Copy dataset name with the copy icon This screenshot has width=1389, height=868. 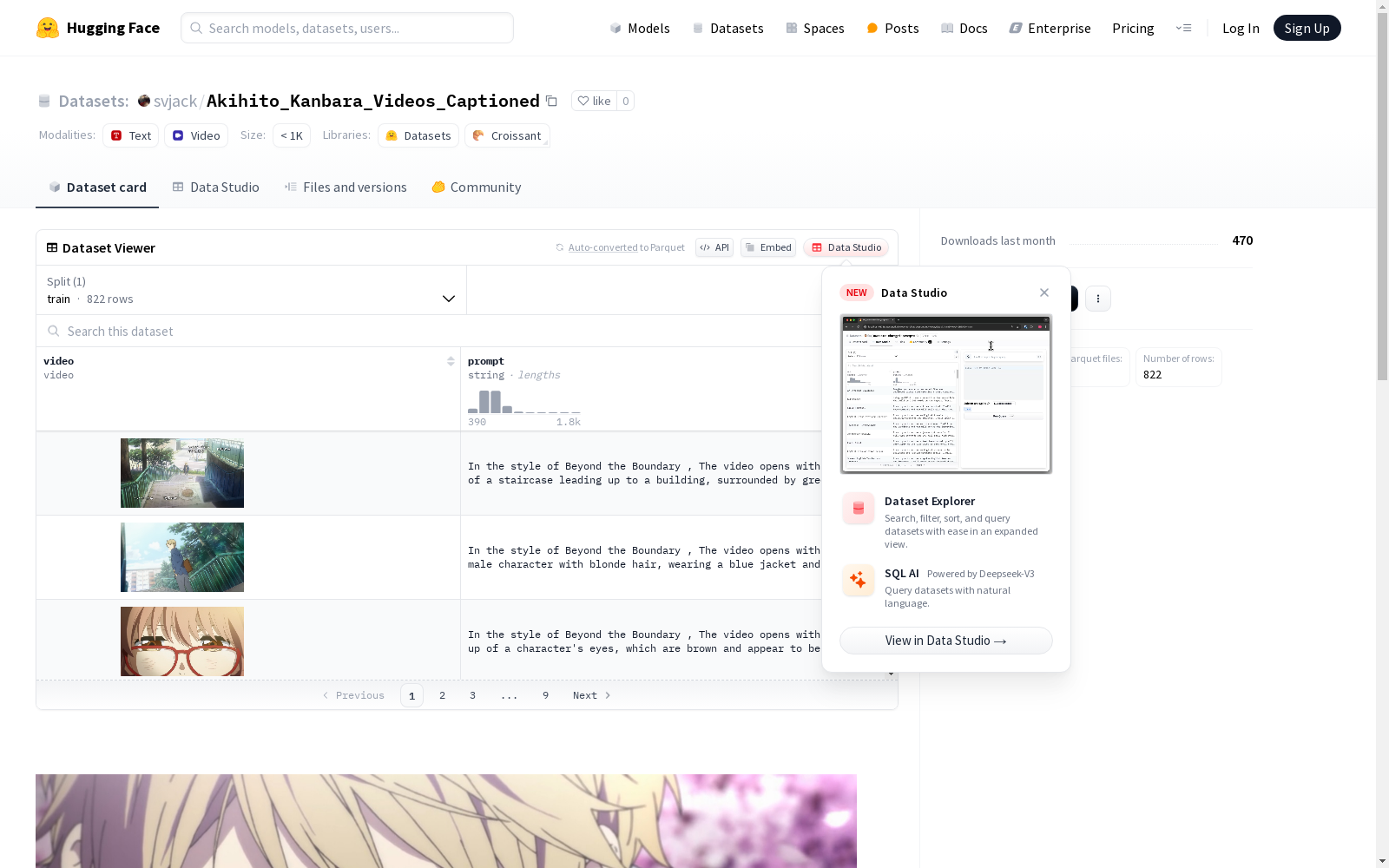click(x=551, y=101)
